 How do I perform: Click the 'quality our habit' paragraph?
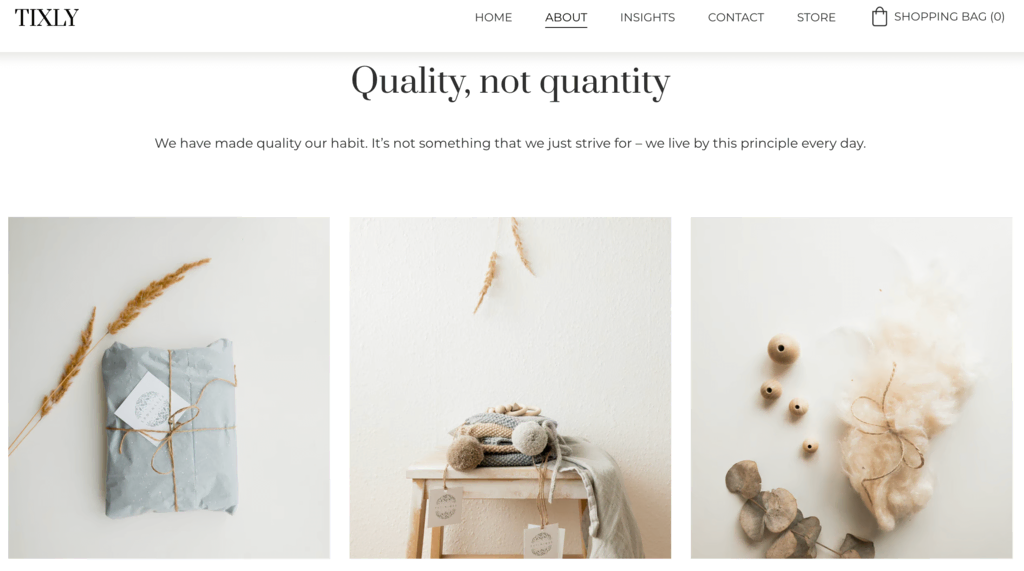tap(510, 143)
